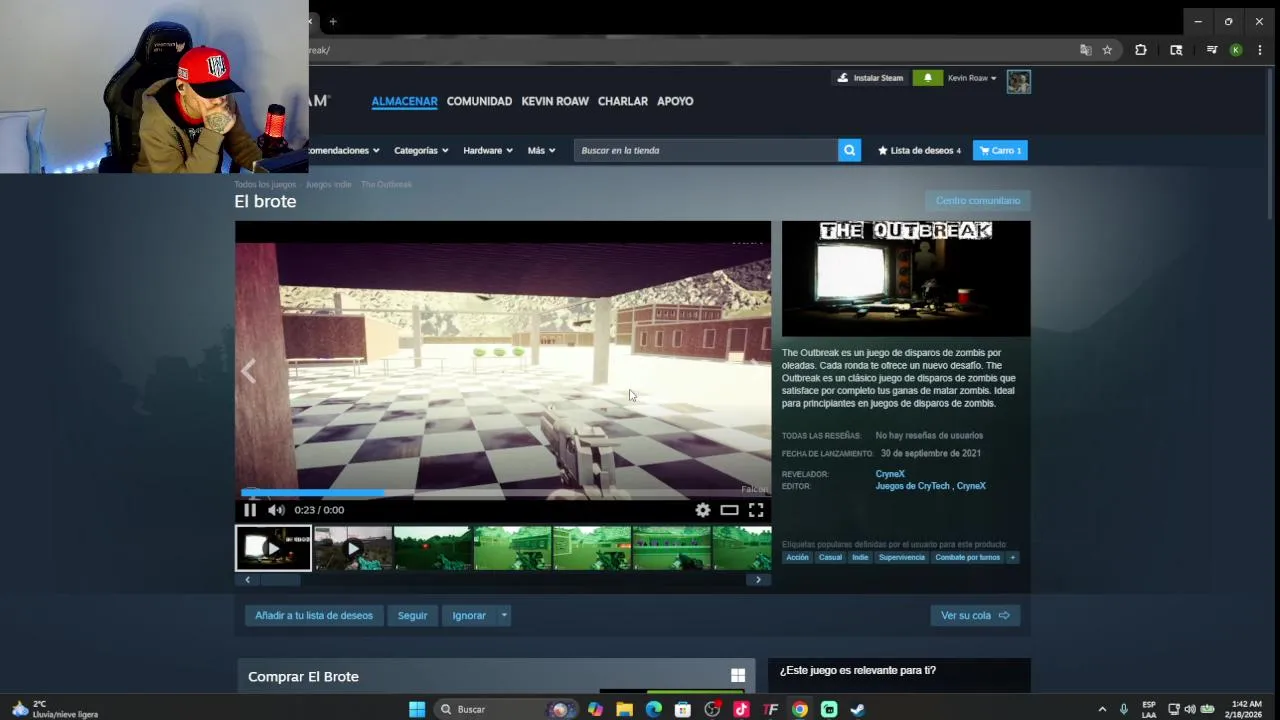
Task: Click the Acción tag
Action: tap(797, 557)
